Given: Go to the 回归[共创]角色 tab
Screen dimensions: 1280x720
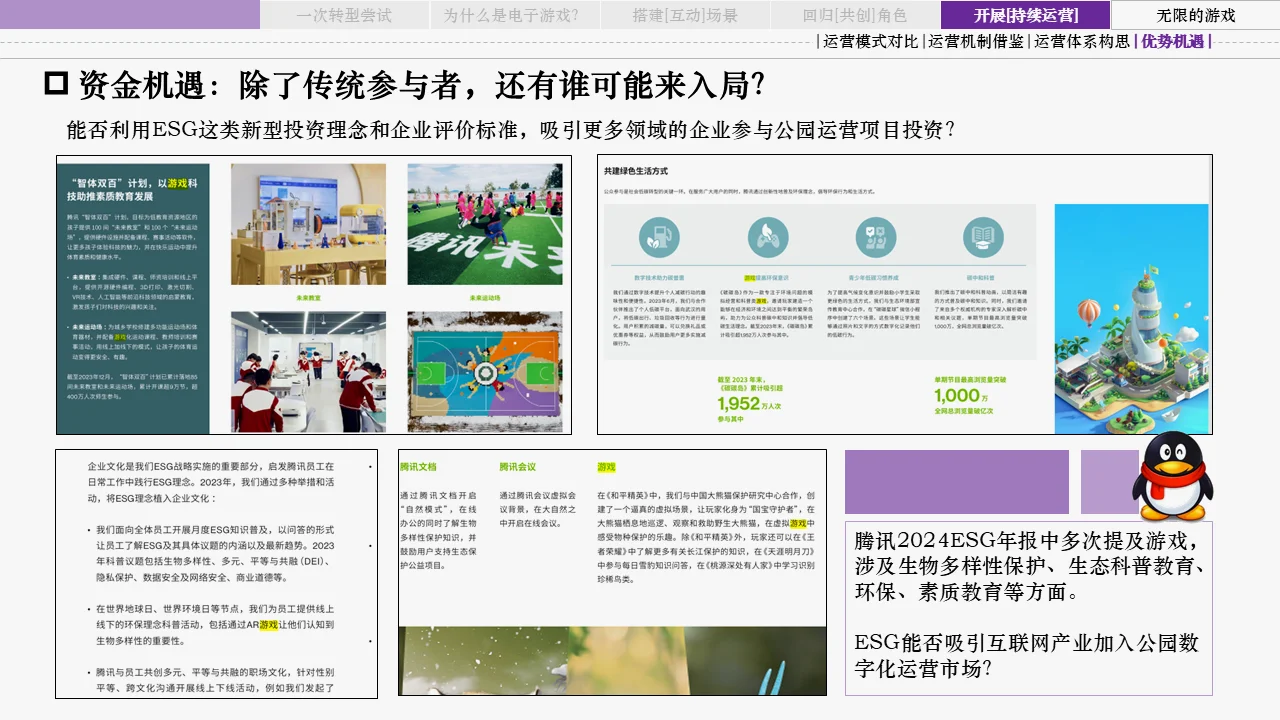Looking at the screenshot, I should click(855, 15).
